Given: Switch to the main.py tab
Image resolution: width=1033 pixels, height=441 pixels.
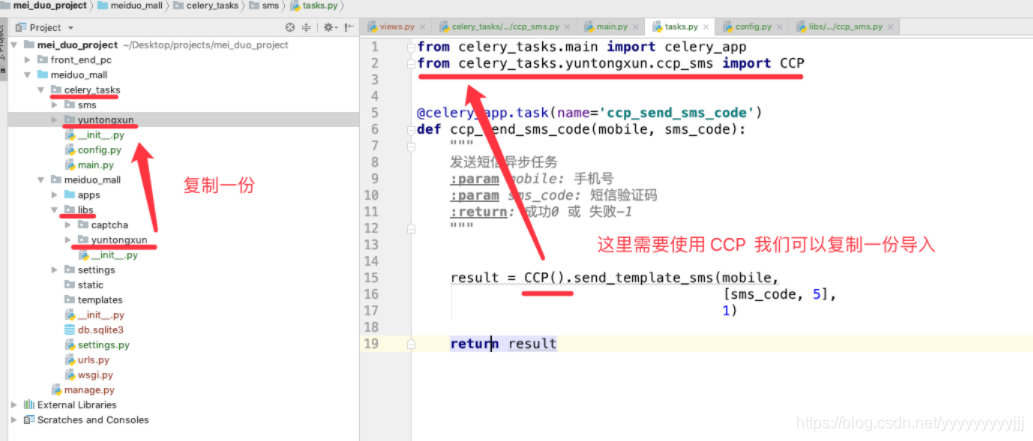Looking at the screenshot, I should 611,27.
